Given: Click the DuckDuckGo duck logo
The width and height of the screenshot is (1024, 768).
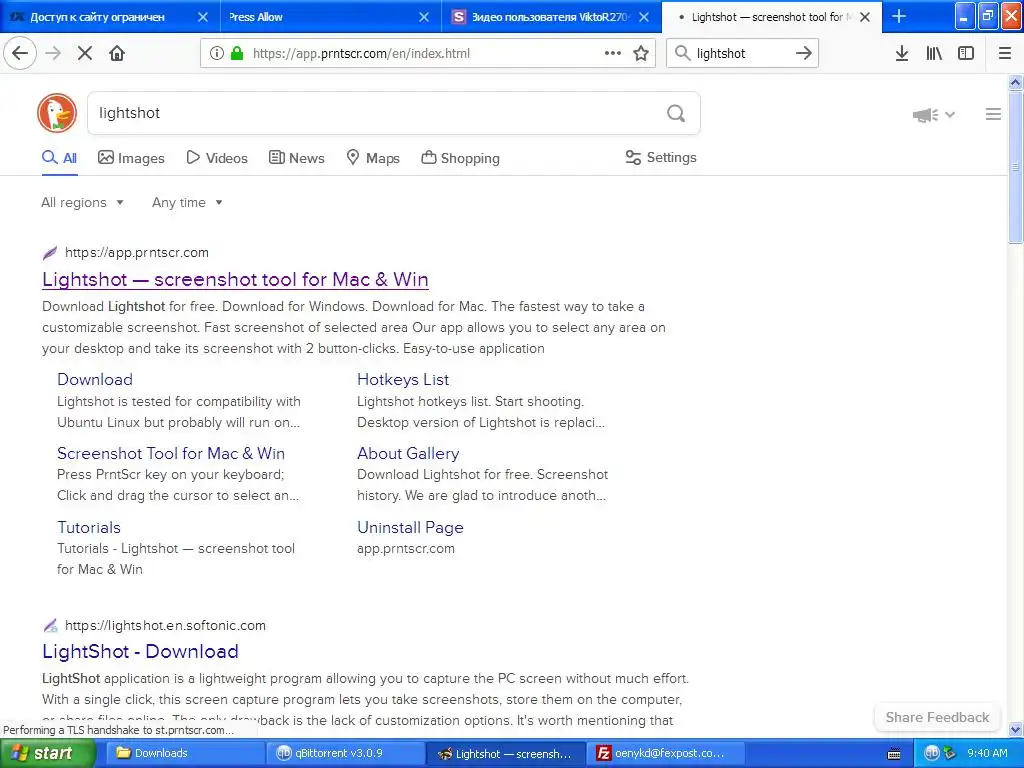Looking at the screenshot, I should tap(57, 113).
